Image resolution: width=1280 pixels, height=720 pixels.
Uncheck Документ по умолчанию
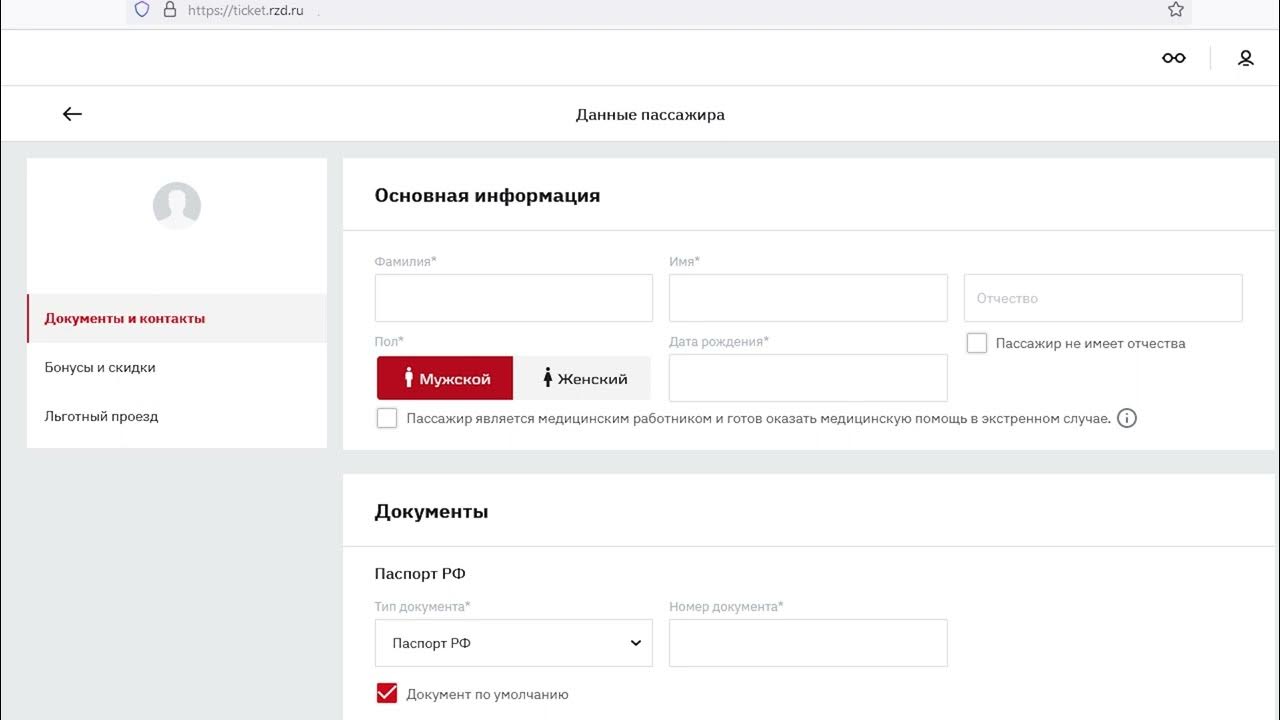[387, 693]
